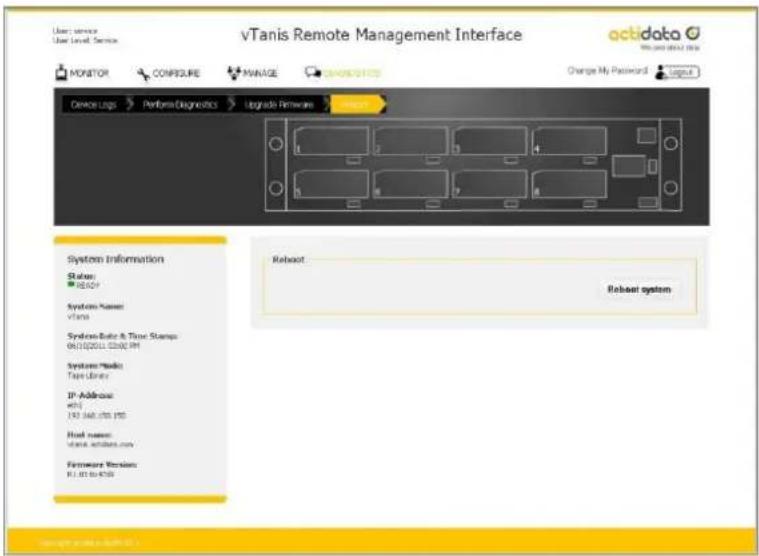This screenshot has height=556, width=759.
Task: Click the System Date & Time Stamp label
Action: (122, 336)
